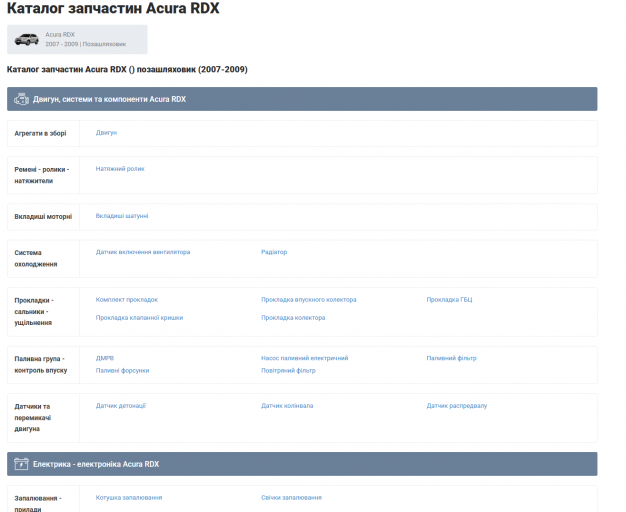Click the engine icon in Двигун section header
This screenshot has height=512, width=626.
pyautogui.click(x=22, y=99)
